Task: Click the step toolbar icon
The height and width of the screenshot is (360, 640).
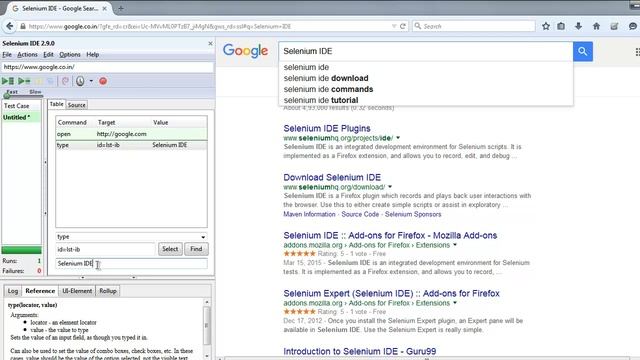Action: 50,81
